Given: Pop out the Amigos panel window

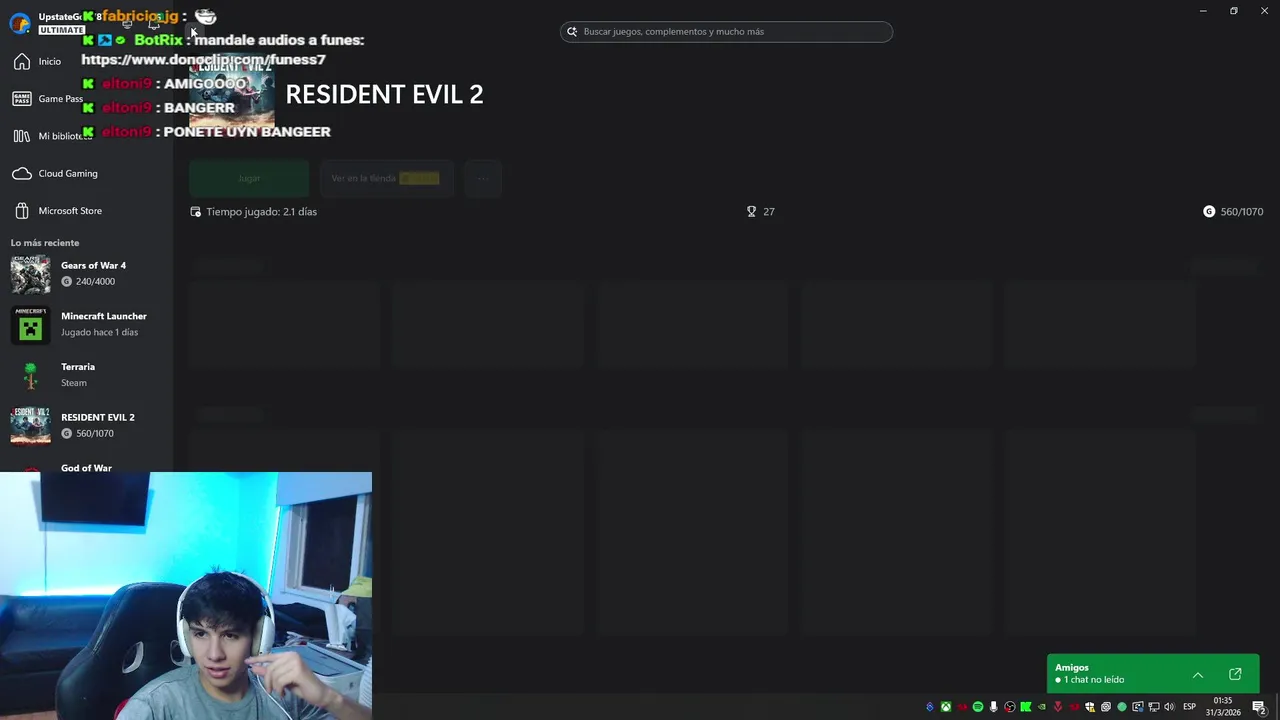Looking at the screenshot, I should [x=1235, y=675].
